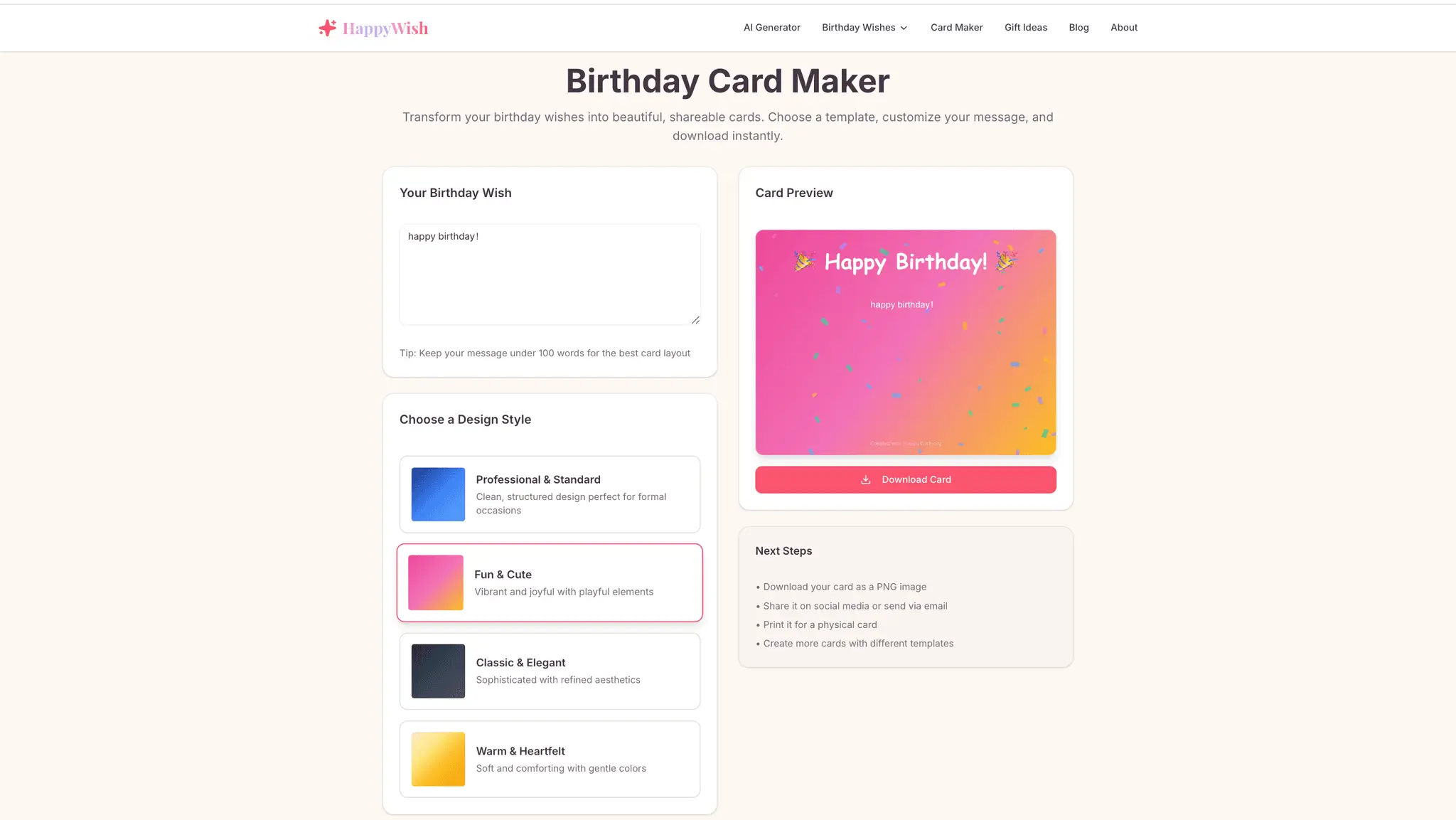Click the download arrow icon
The height and width of the screenshot is (820, 1456).
865,479
